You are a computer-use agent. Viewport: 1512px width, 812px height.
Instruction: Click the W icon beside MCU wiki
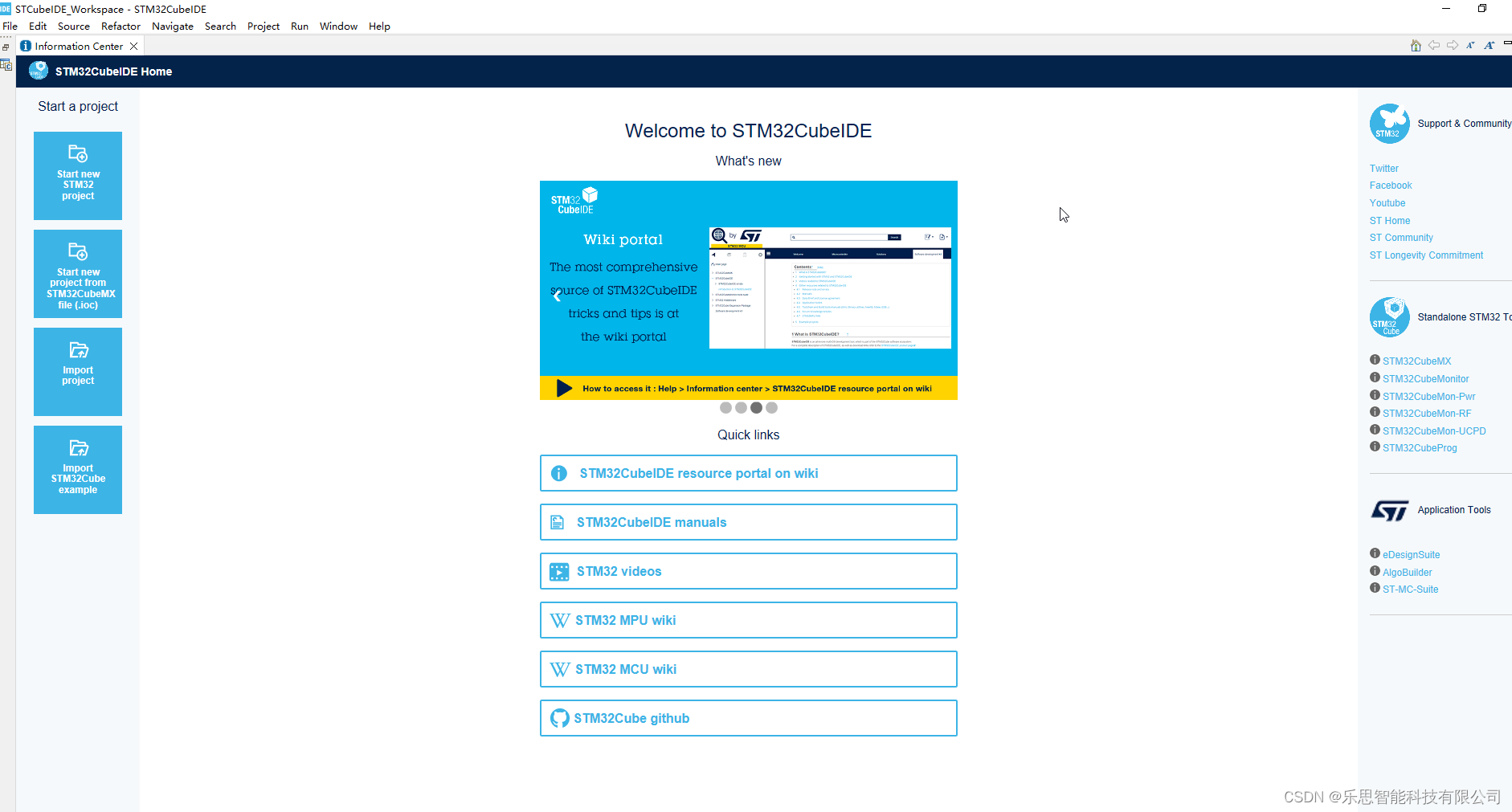click(560, 670)
